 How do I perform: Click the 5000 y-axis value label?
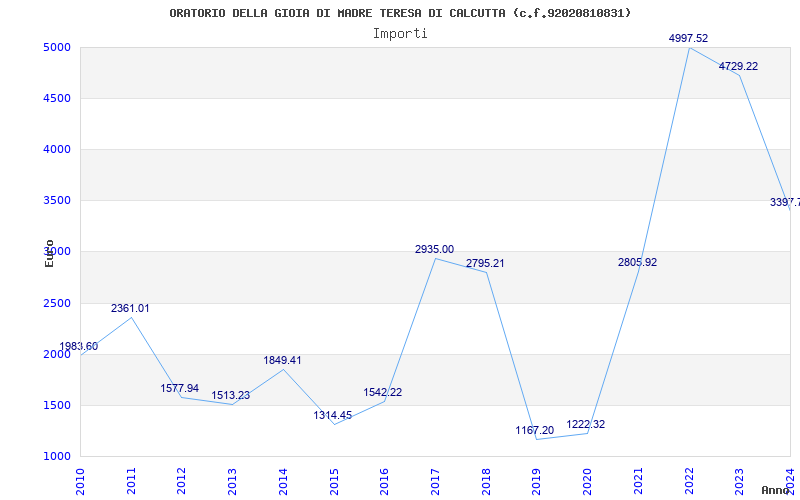coord(56,47)
